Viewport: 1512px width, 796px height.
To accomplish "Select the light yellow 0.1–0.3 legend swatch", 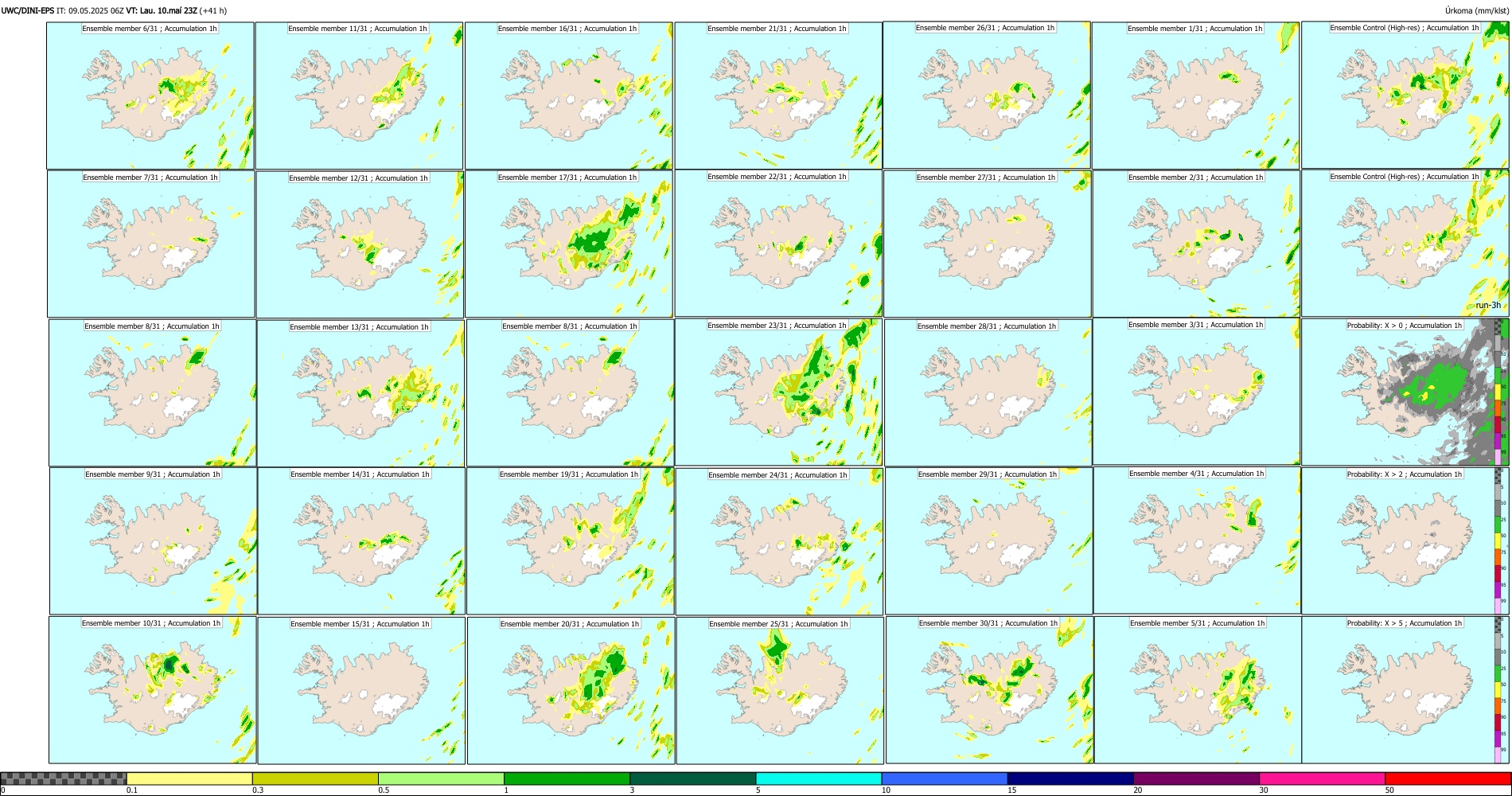I will click(x=189, y=778).
